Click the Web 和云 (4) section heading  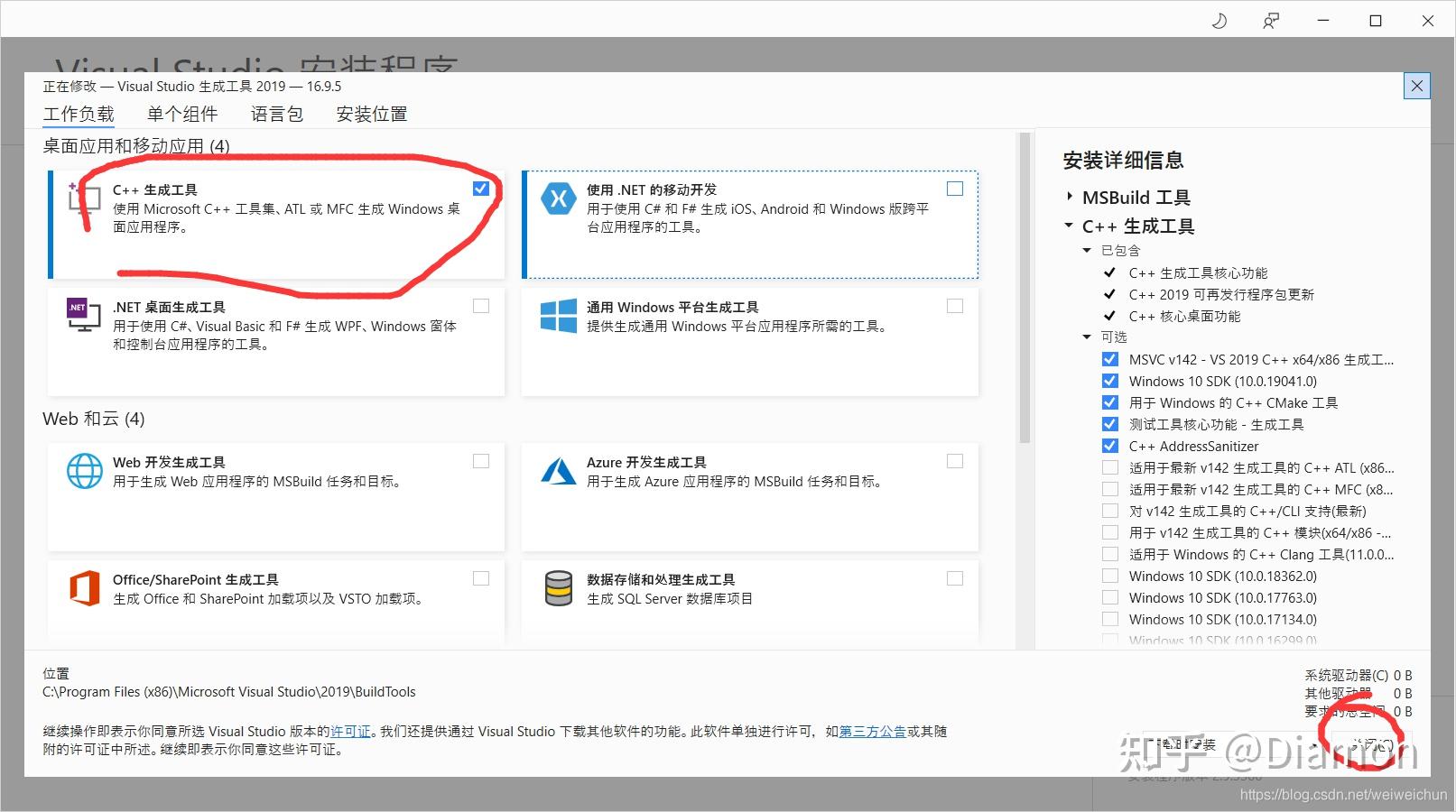(x=94, y=419)
